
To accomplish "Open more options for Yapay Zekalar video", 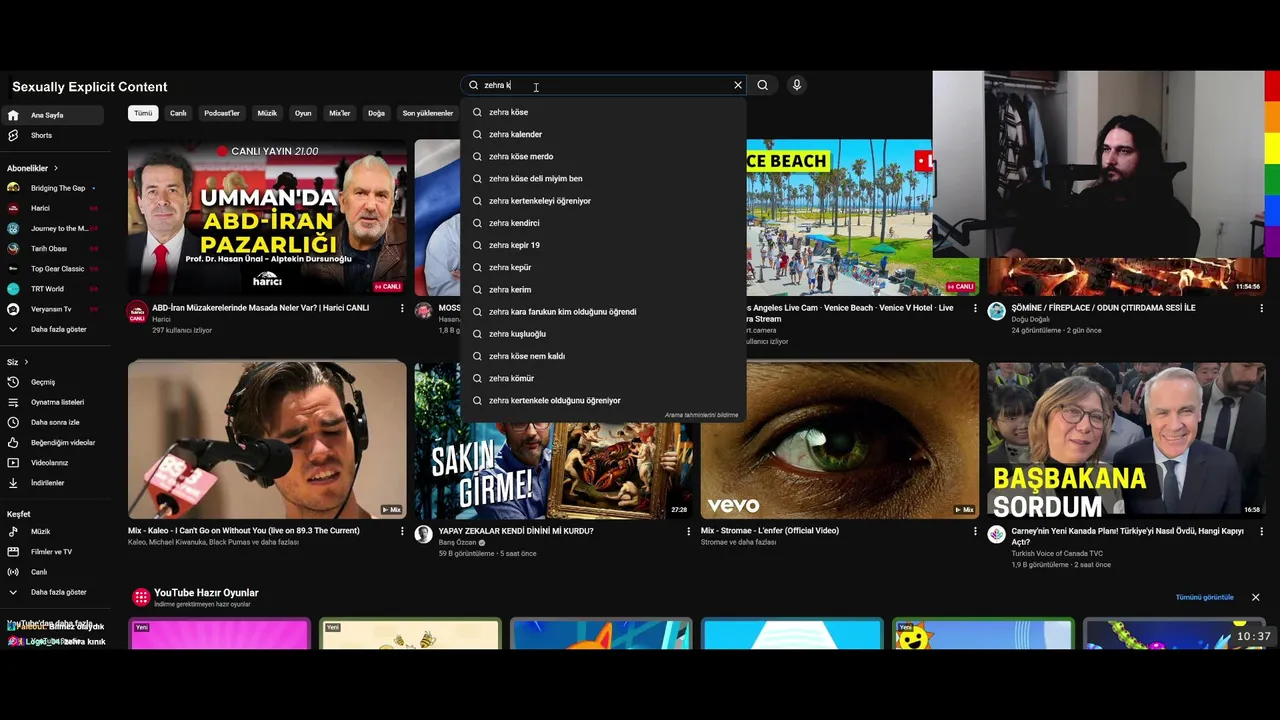I will (x=688, y=532).
